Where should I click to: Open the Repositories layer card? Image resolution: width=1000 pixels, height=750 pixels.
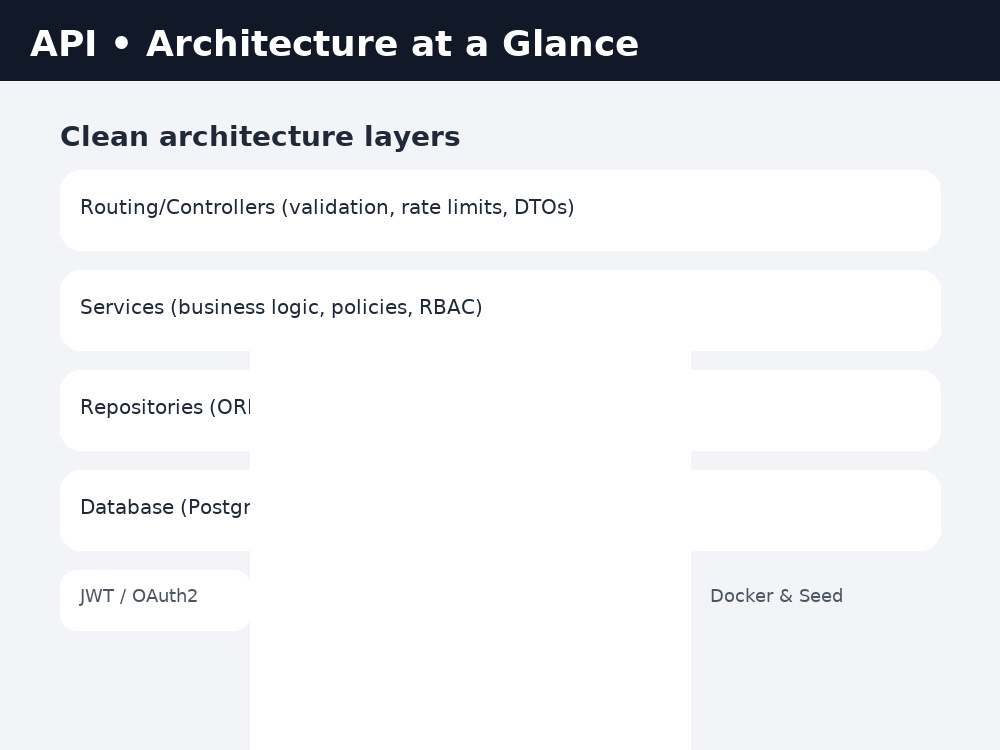tap(500, 410)
